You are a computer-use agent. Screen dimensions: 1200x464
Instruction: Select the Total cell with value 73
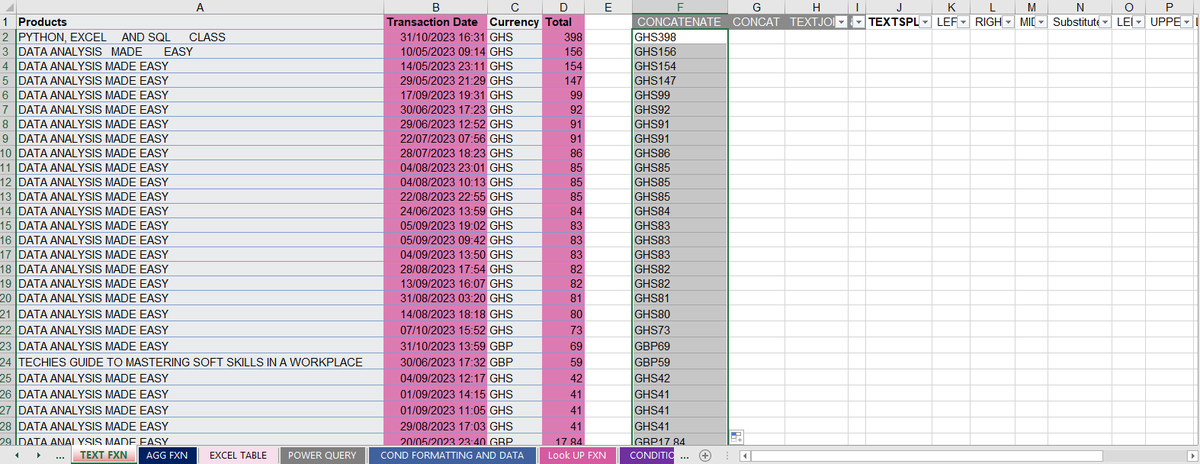pos(563,330)
